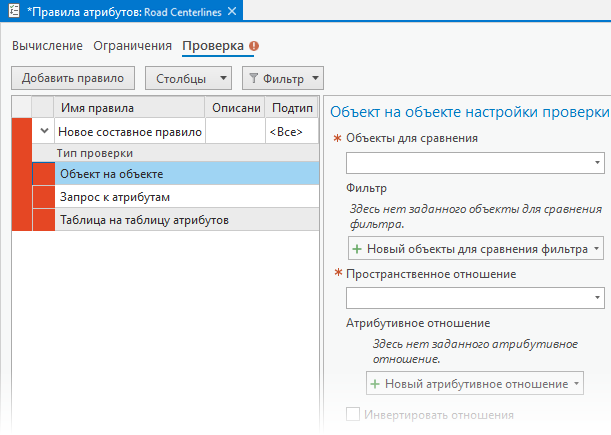Click the Новое составное правило name cell

click(130, 132)
